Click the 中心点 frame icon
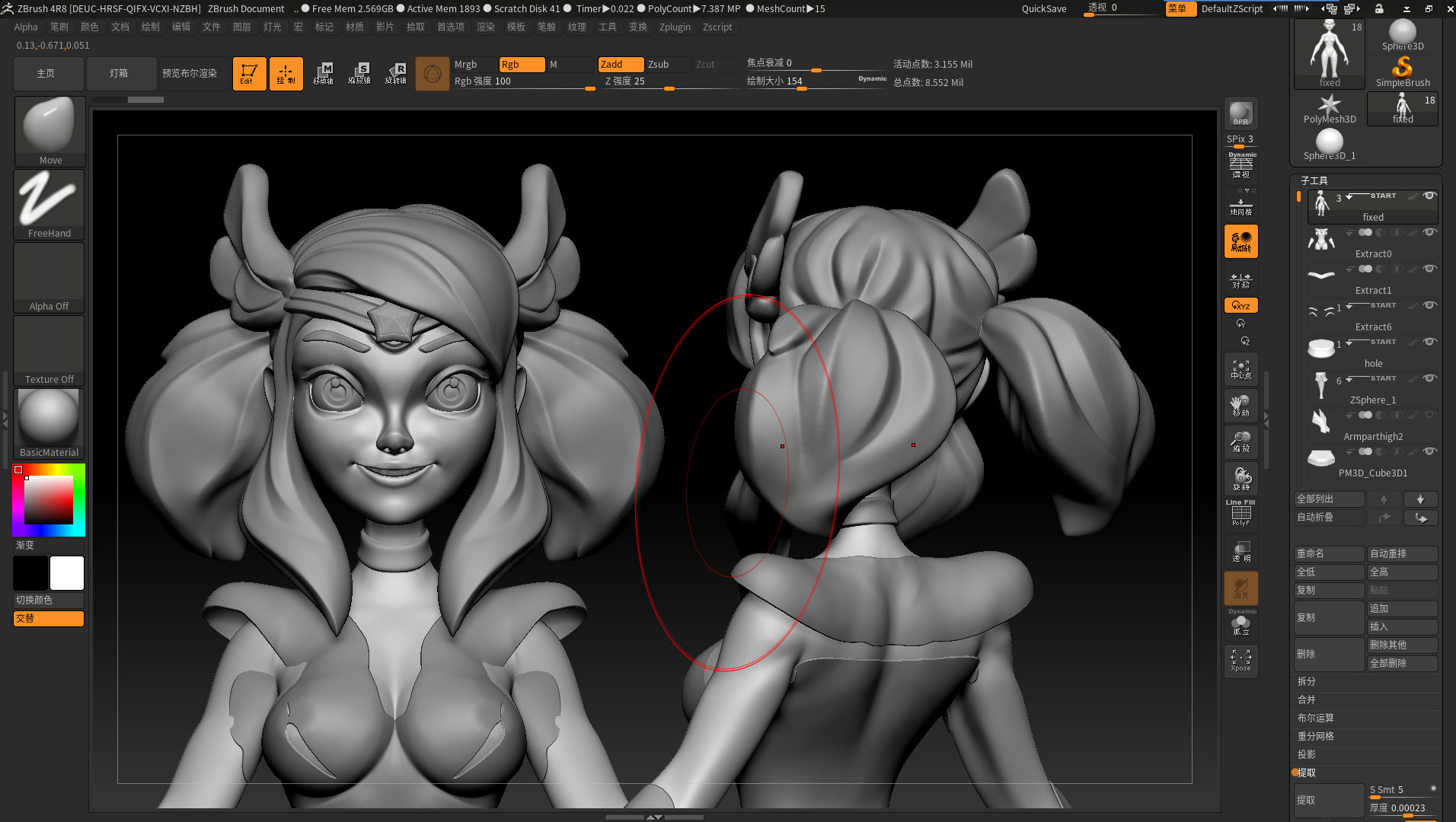This screenshot has height=822, width=1456. coord(1241,369)
